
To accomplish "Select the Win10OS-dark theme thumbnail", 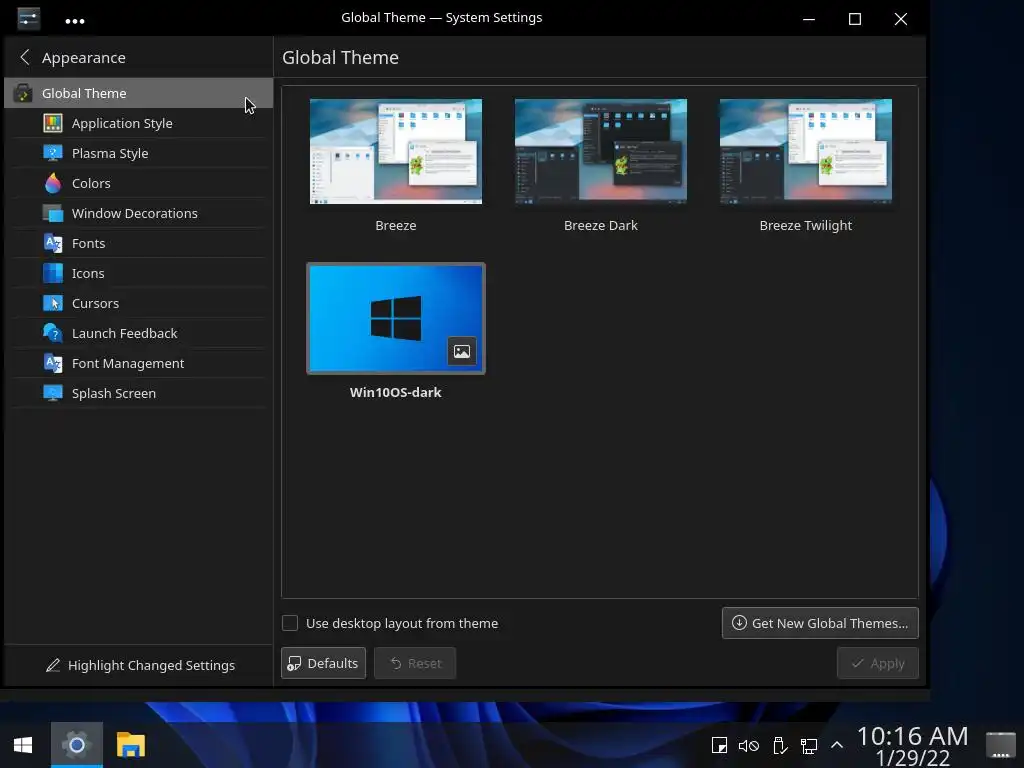I will [x=396, y=319].
